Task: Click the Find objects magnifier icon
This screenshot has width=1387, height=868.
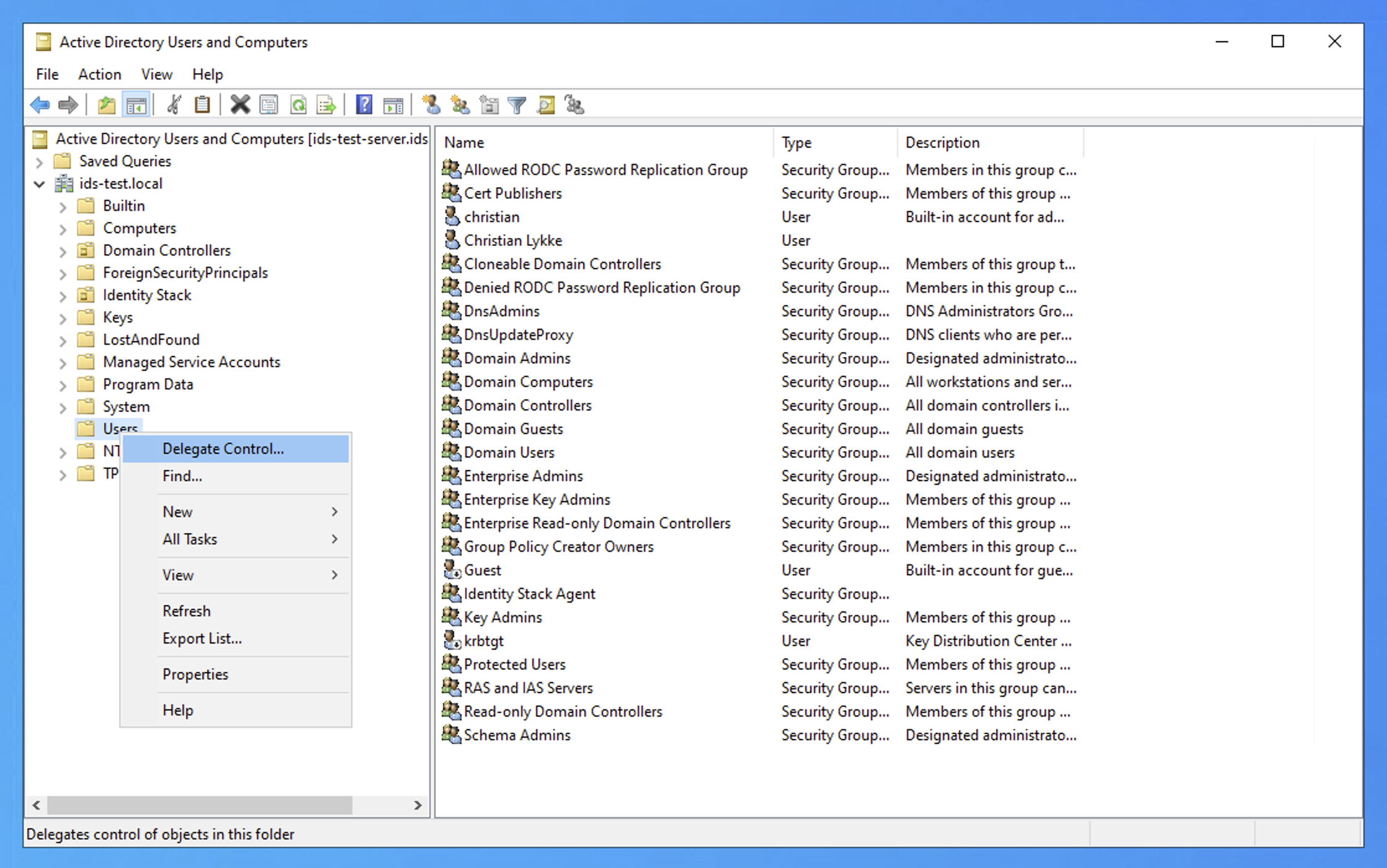Action: (546, 105)
